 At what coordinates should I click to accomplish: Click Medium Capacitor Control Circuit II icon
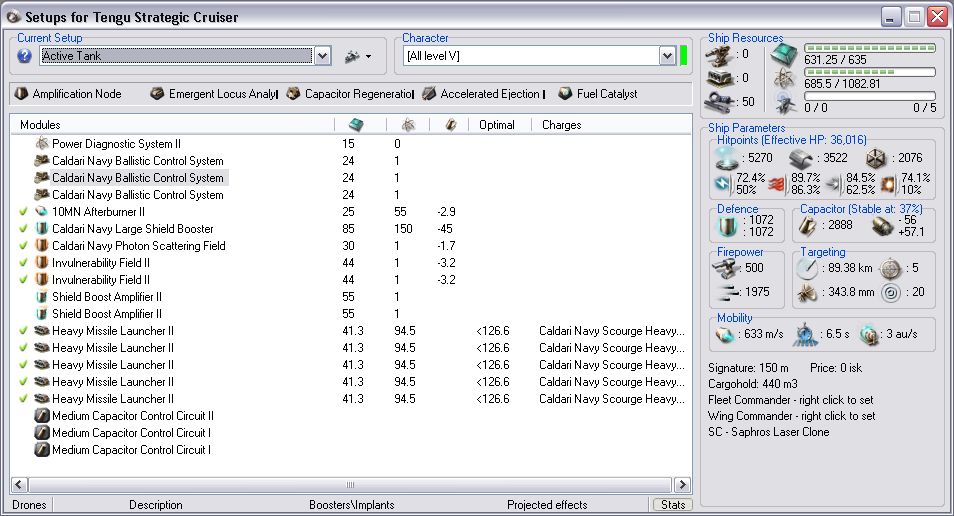coord(42,416)
